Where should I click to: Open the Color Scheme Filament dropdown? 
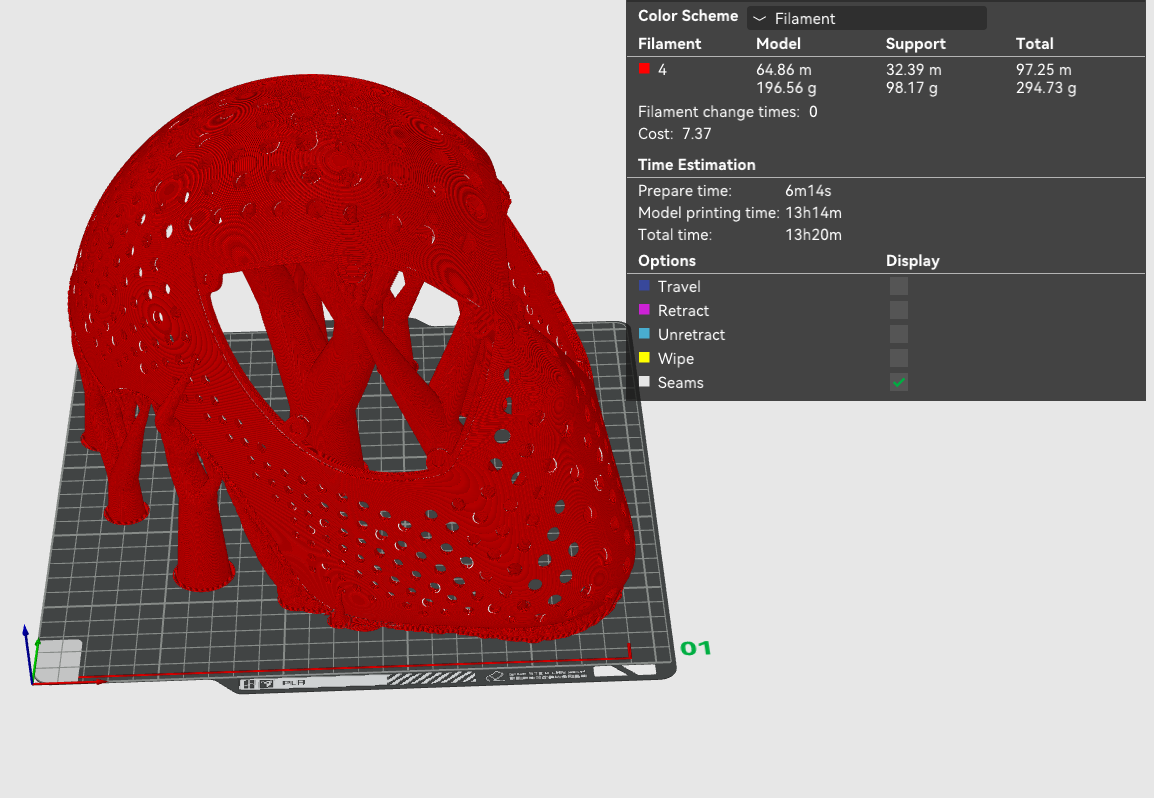[x=866, y=18]
